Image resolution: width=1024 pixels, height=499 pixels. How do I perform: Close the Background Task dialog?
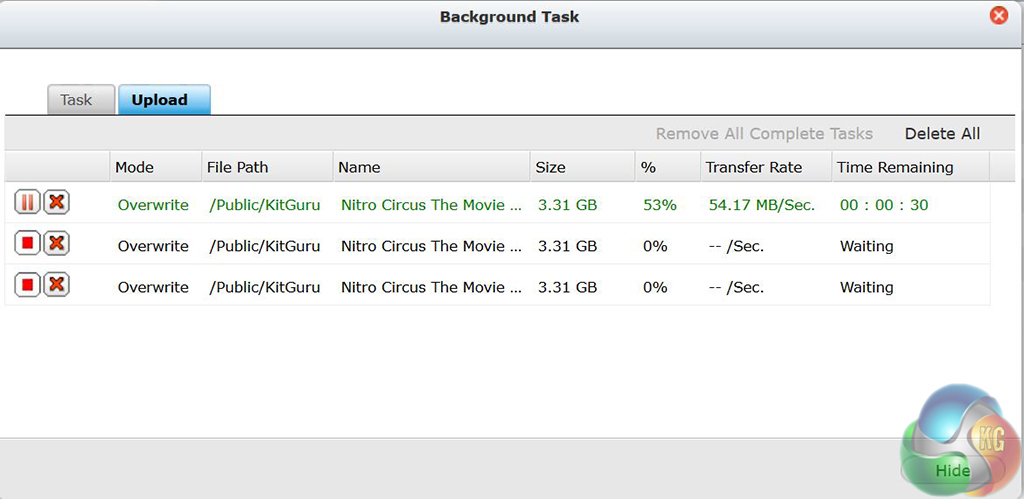point(998,16)
